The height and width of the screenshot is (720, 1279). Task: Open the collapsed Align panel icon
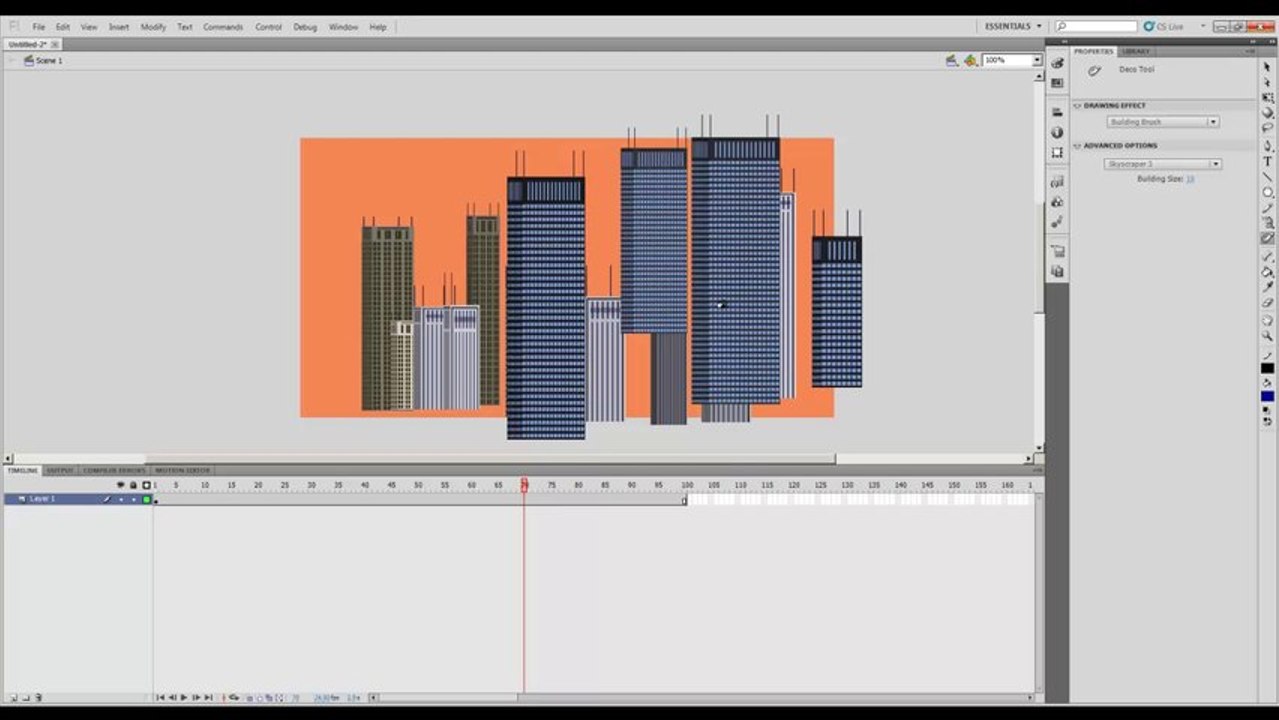click(1057, 112)
